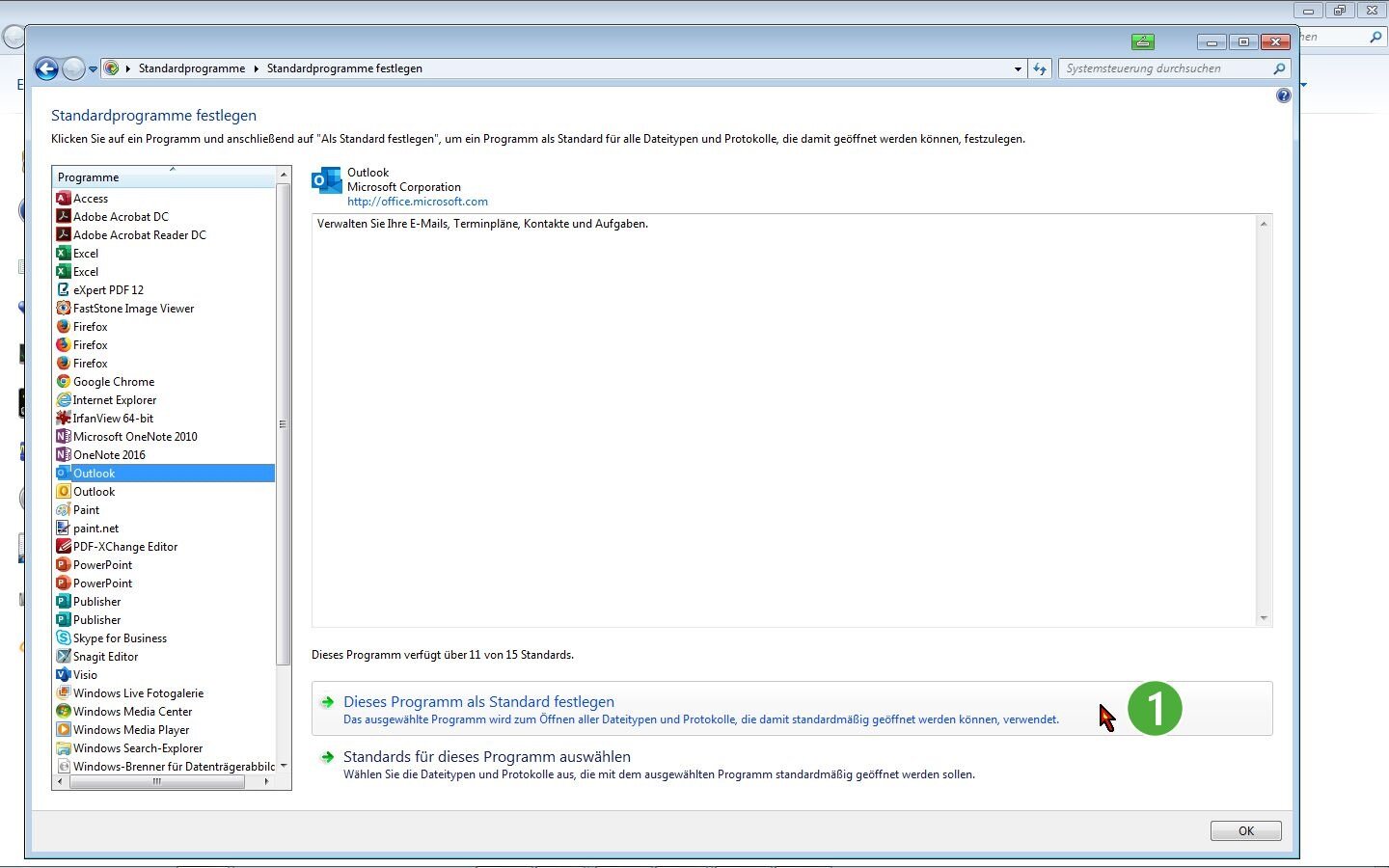The image size is (1389, 868).
Task: Click the PDF-XChange Editor icon
Action: [x=64, y=547]
